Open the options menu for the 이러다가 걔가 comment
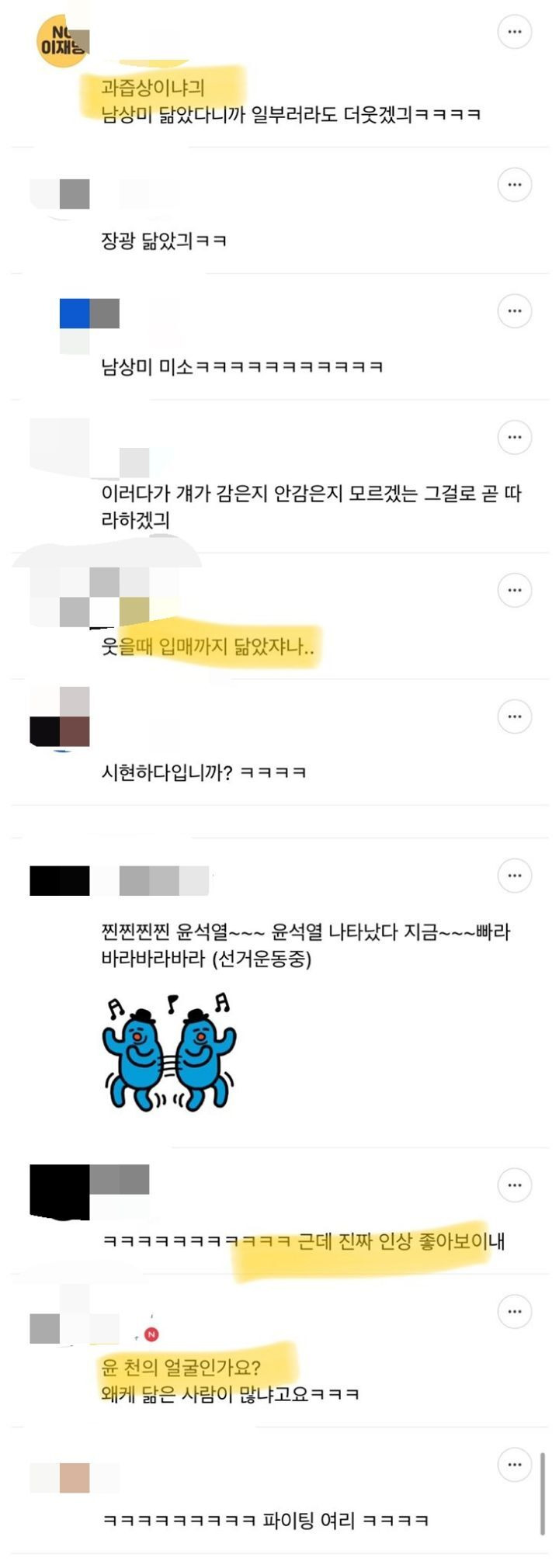 514,438
